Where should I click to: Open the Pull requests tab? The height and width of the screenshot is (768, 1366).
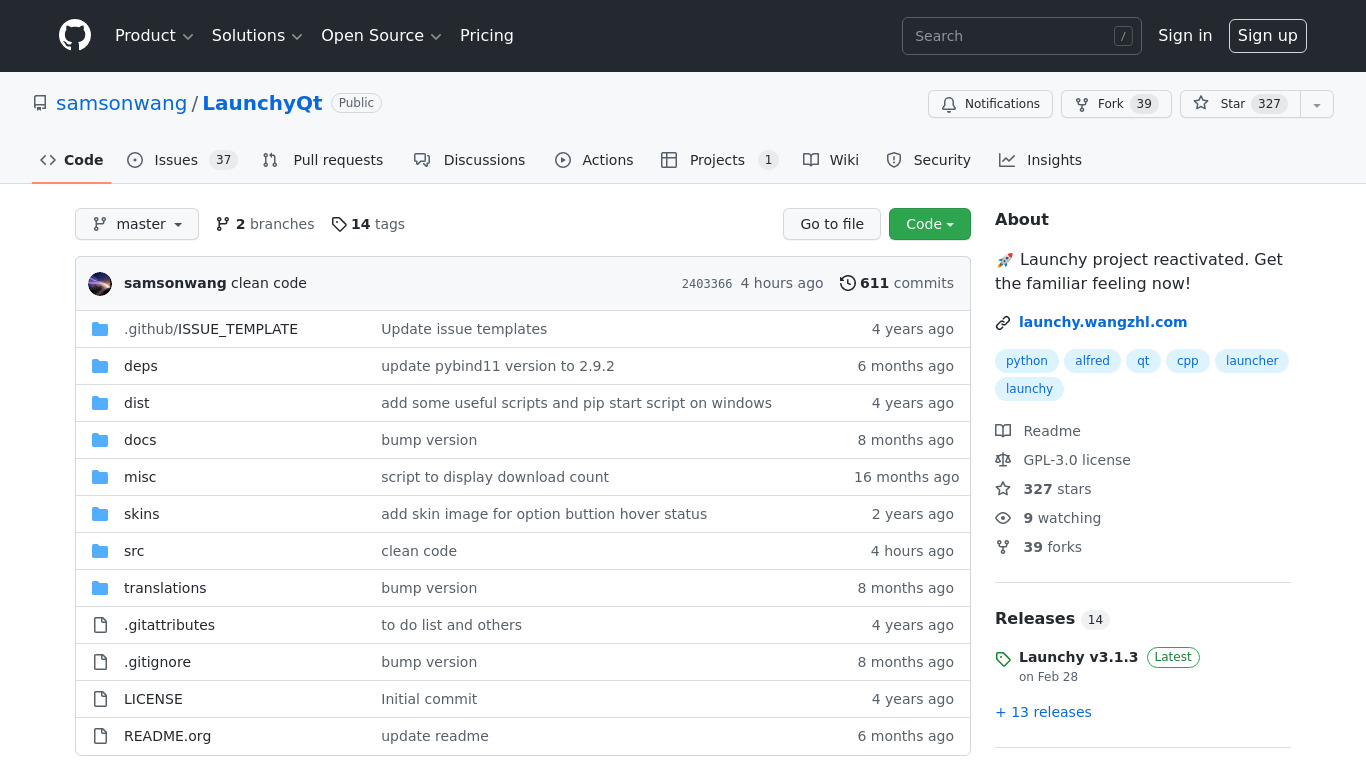pos(337,160)
